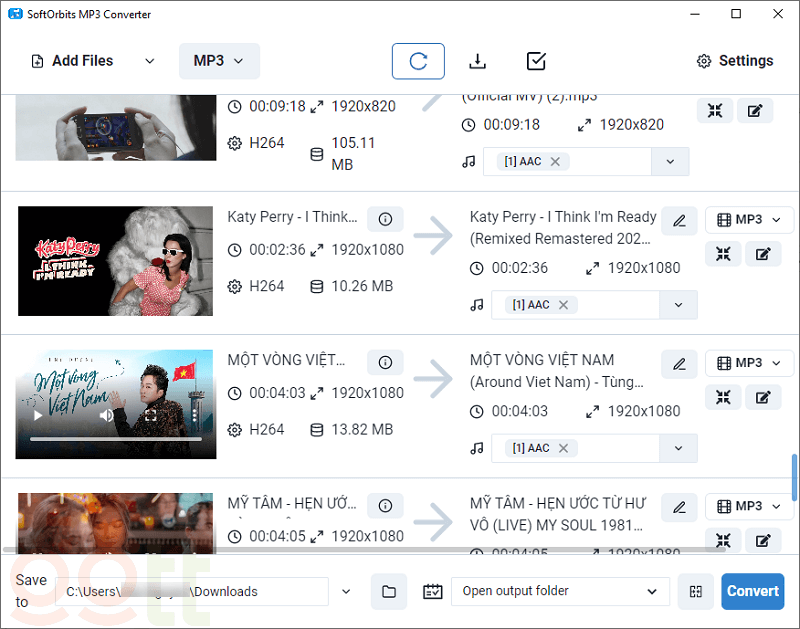Click the download icon in top toolbar

(478, 61)
